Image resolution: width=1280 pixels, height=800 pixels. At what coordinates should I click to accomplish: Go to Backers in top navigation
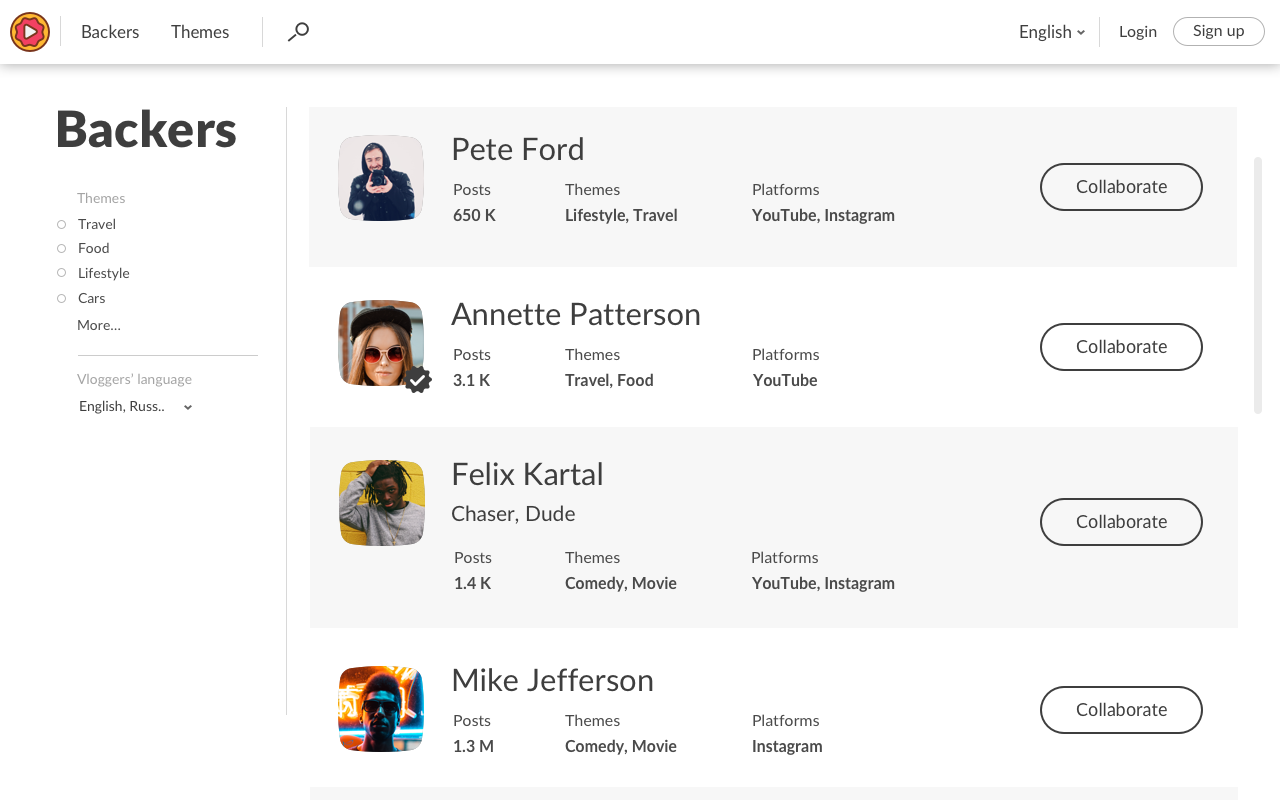point(110,32)
